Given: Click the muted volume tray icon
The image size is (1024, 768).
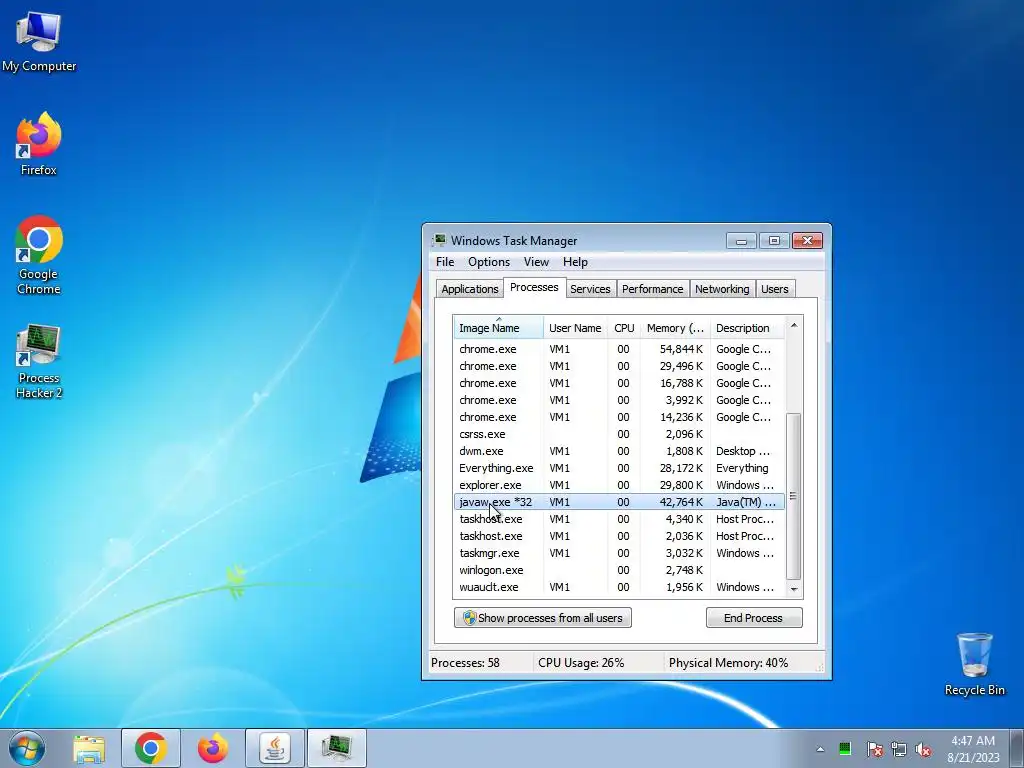Looking at the screenshot, I should 923,748.
